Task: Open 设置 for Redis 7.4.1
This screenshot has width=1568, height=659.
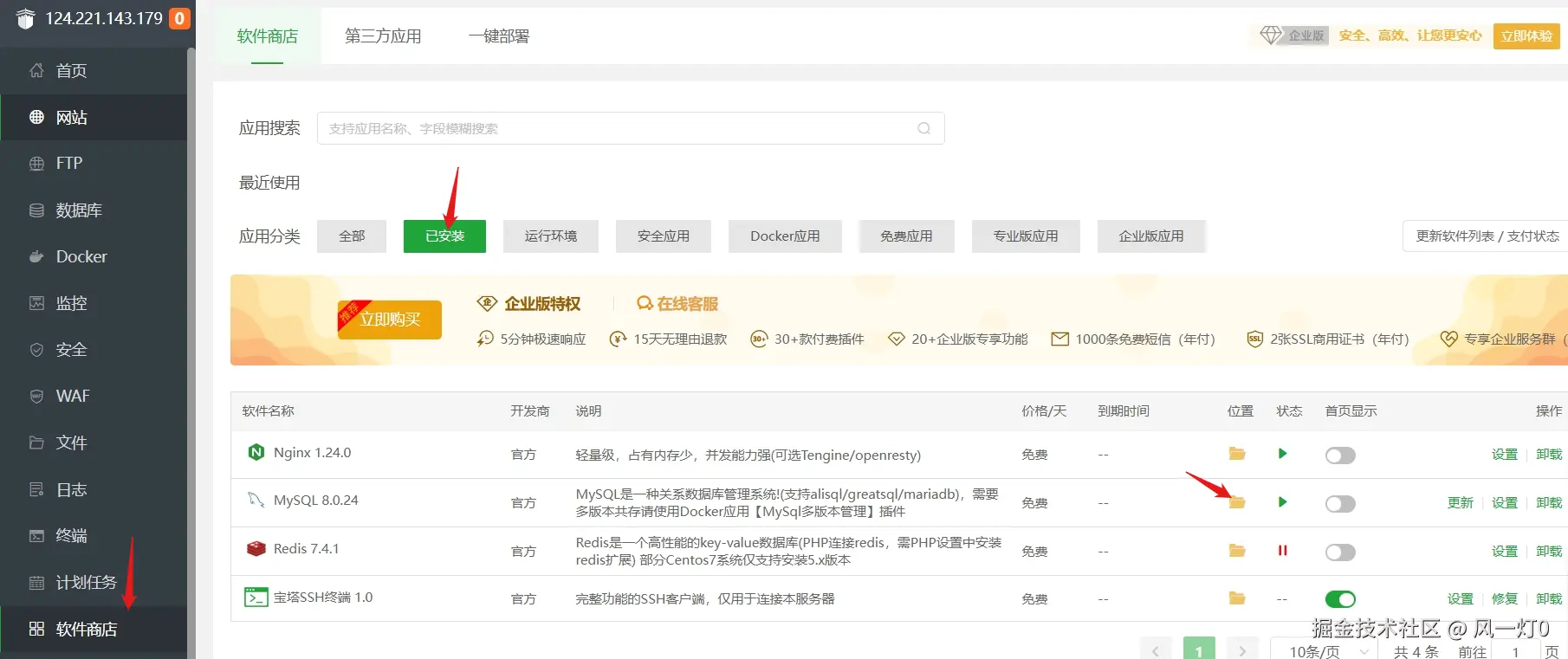Action: click(1505, 552)
